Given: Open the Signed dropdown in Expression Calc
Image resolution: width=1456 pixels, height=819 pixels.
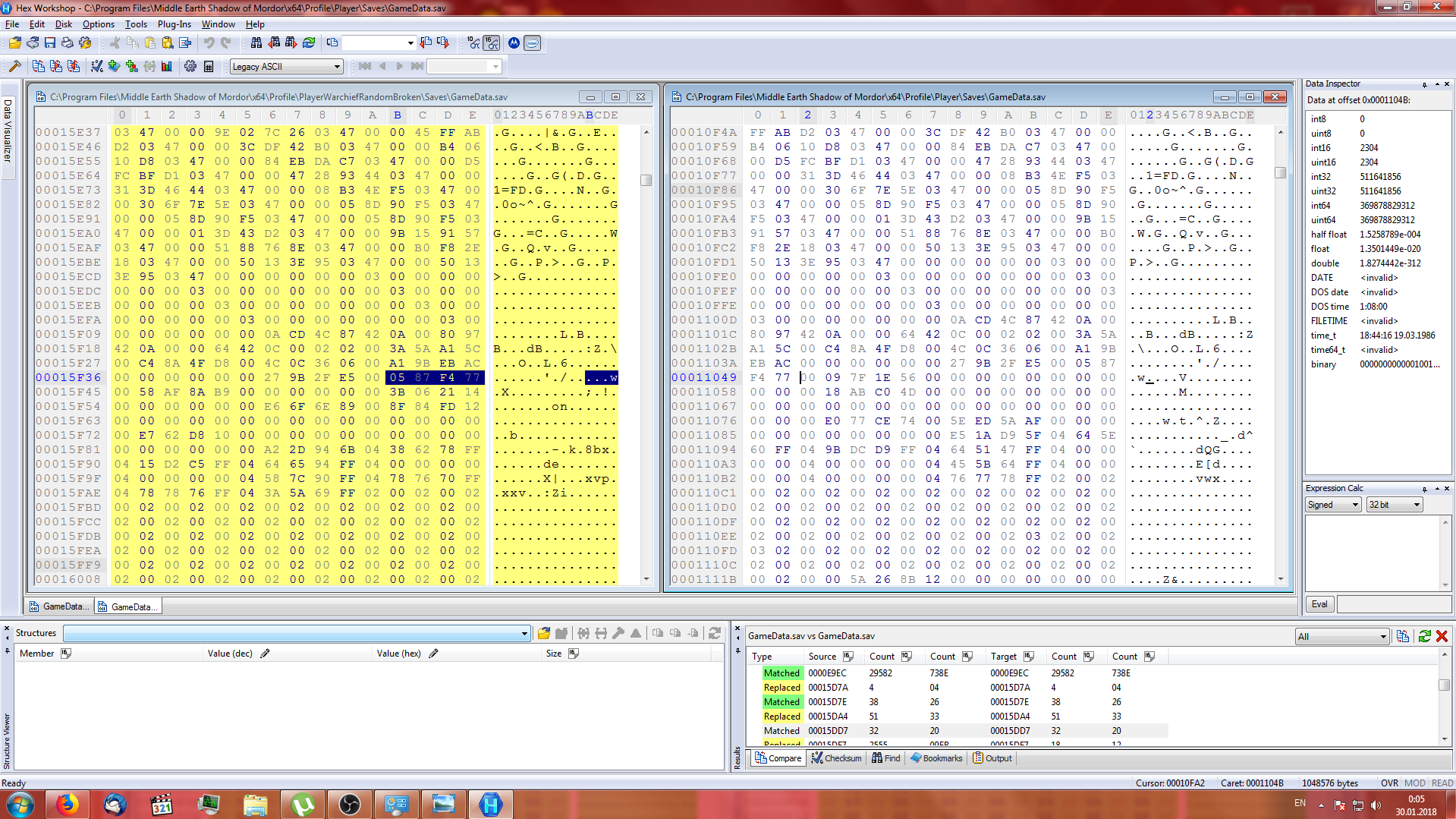Looking at the screenshot, I should (x=1333, y=505).
